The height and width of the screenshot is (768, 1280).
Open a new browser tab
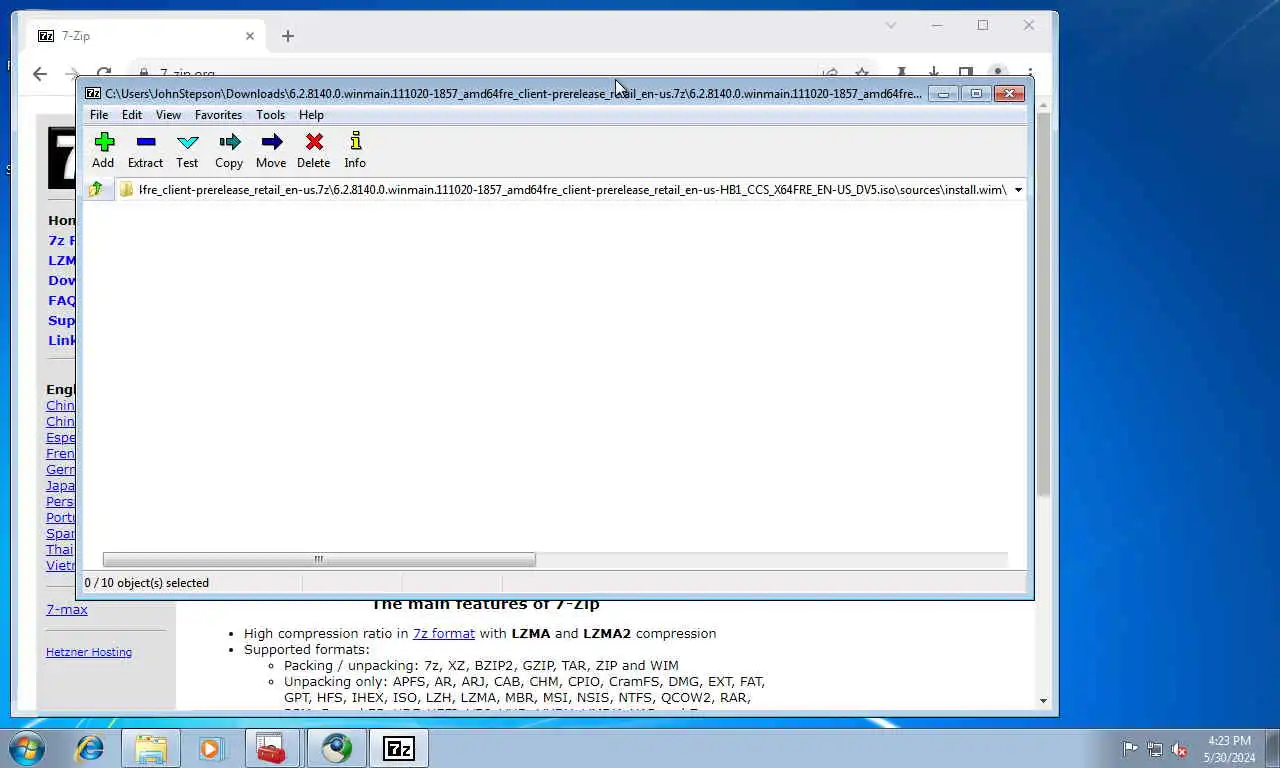pyautogui.click(x=288, y=36)
